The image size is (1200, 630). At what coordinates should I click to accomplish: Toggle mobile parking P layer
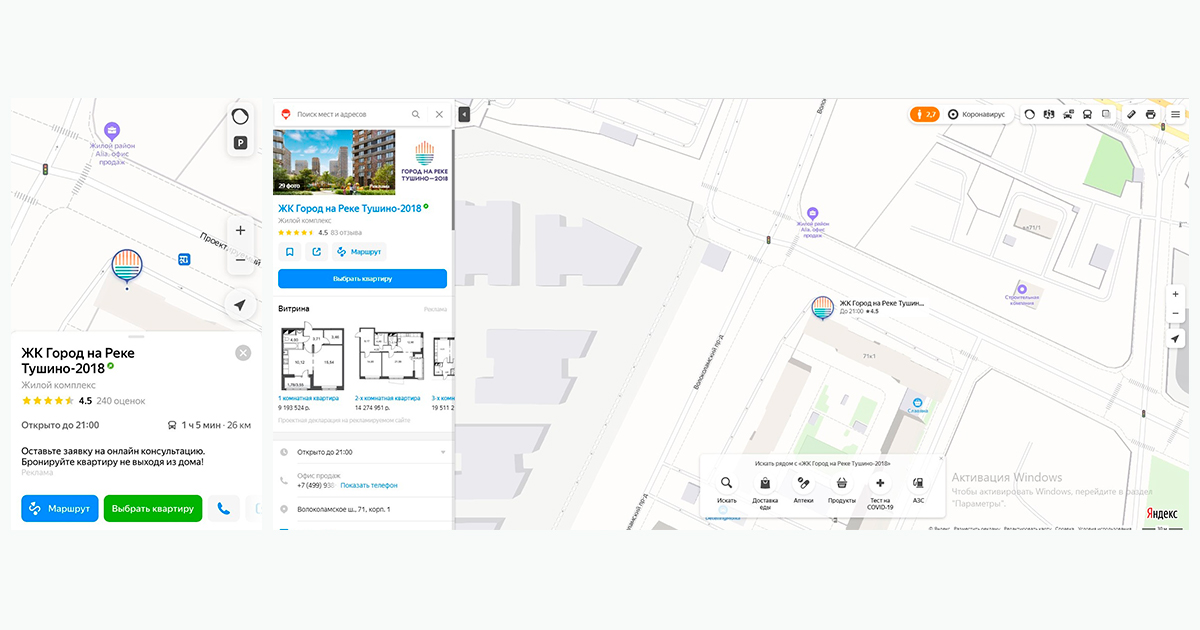tap(240, 143)
